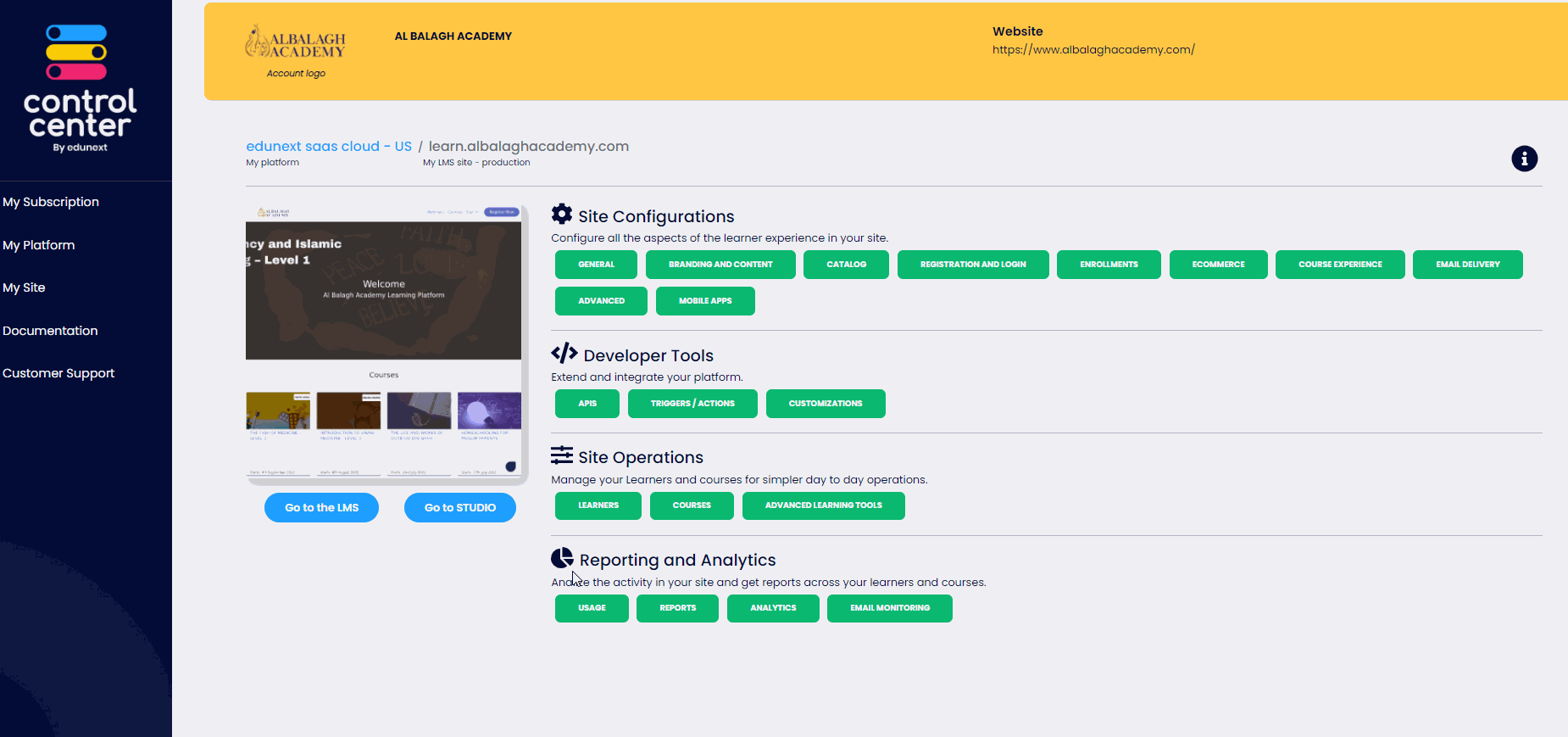The height and width of the screenshot is (737, 1568).
Task: Click the 'My LMS site - production' label
Action: (476, 163)
